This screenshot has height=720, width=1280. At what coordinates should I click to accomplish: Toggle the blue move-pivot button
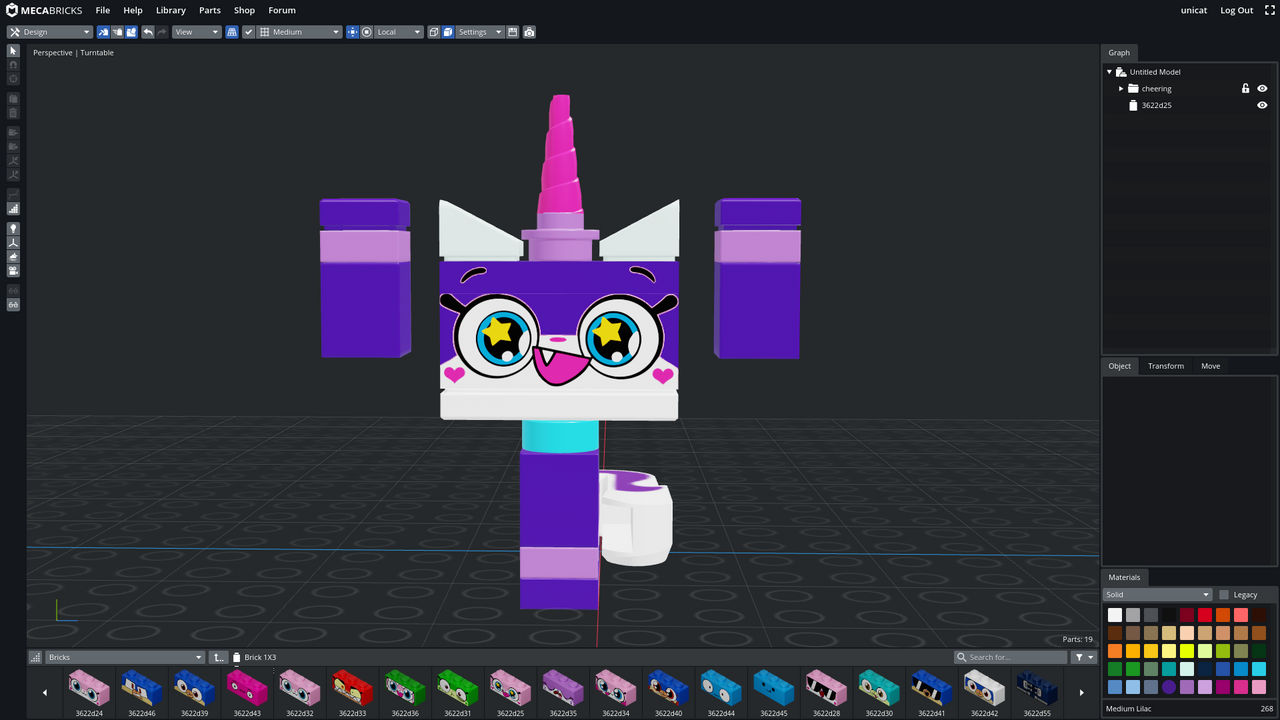[x=352, y=32]
